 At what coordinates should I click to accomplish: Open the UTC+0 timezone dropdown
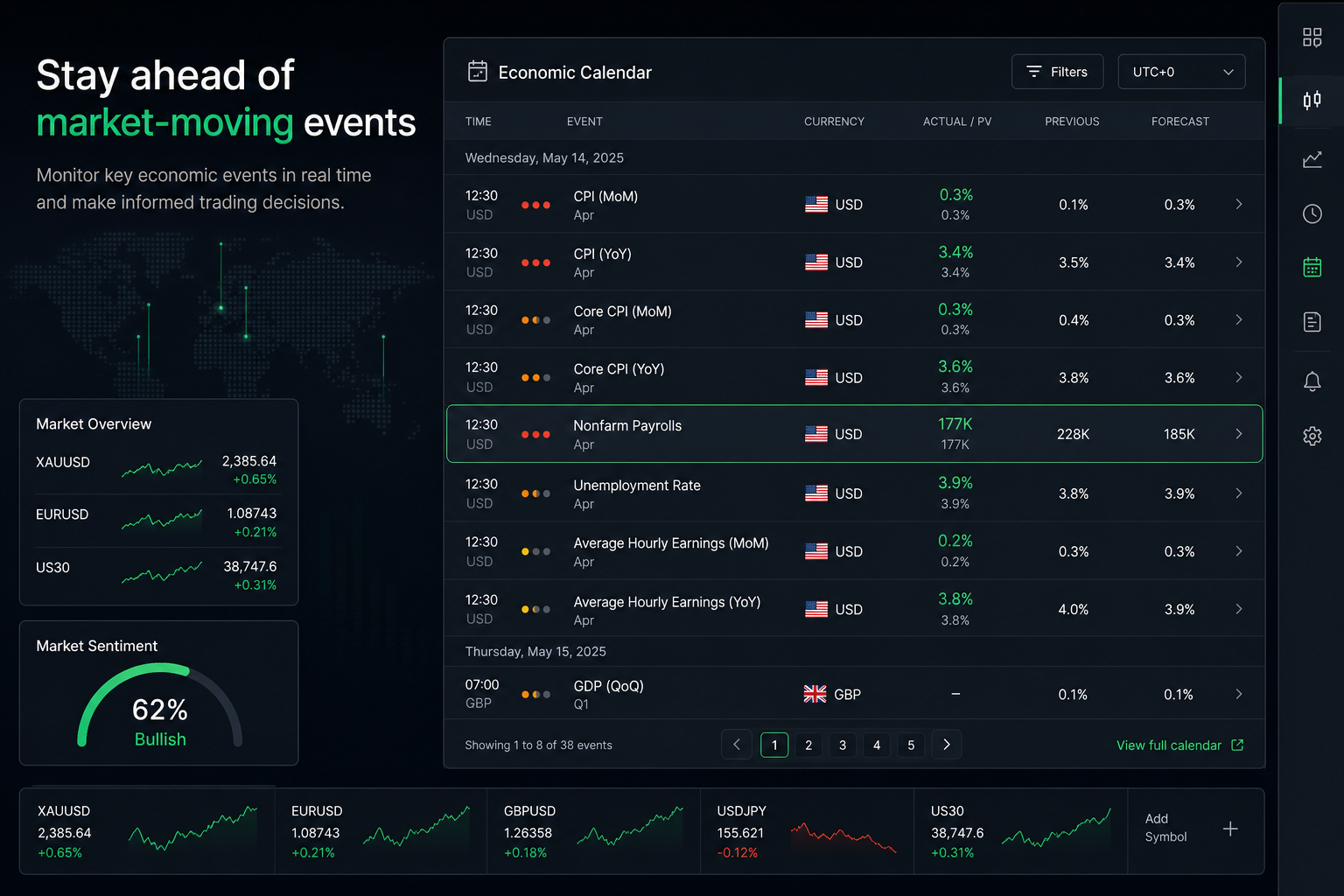tap(1181, 72)
